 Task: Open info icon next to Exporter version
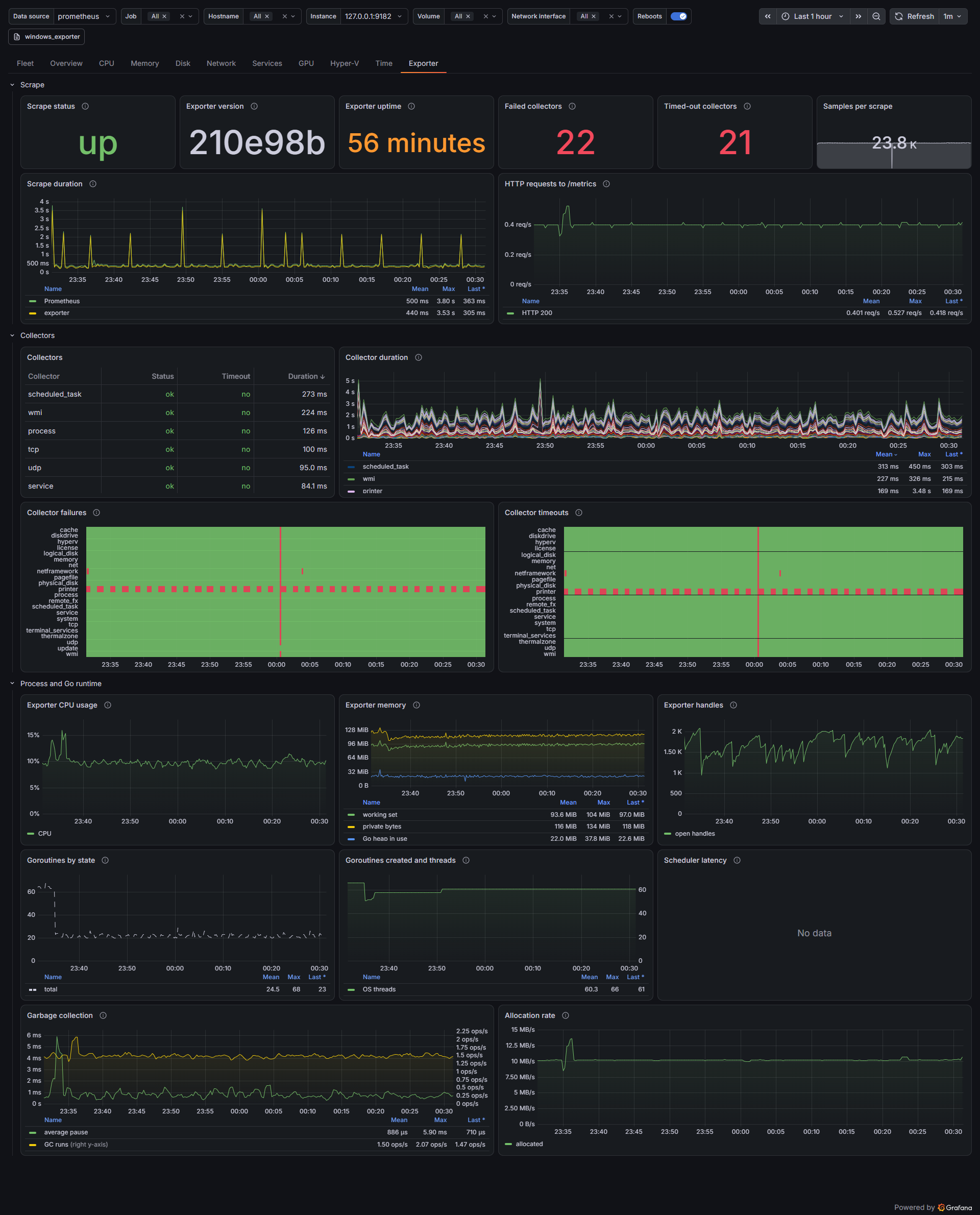tap(254, 106)
